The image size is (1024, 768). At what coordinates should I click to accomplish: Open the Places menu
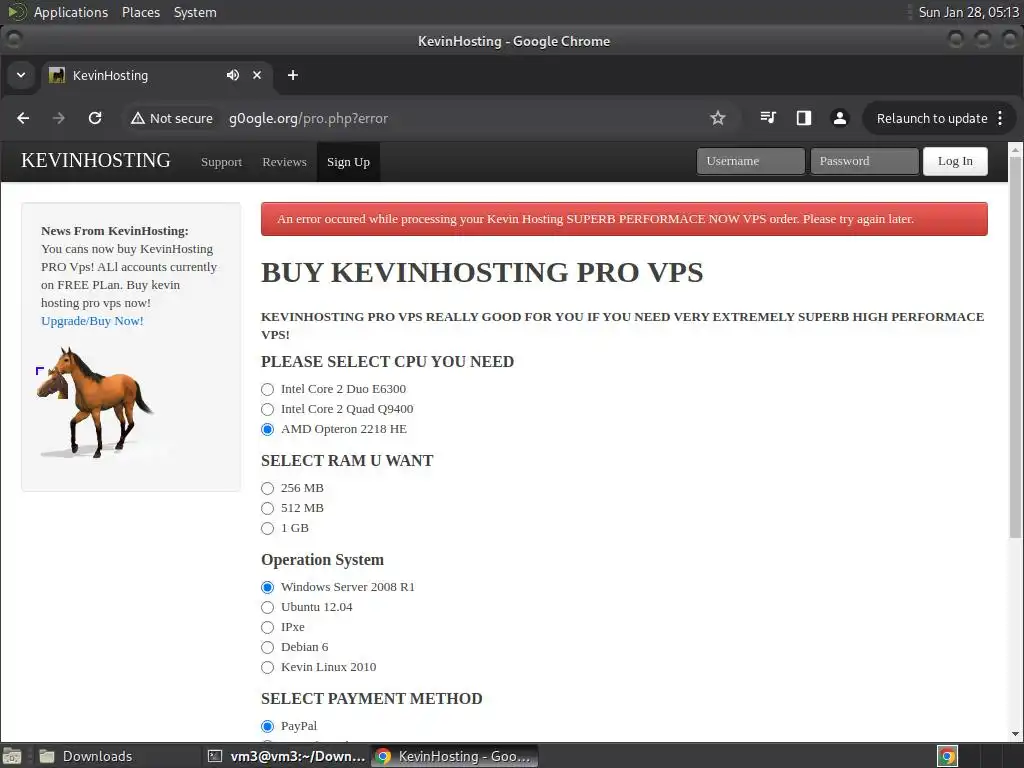[x=140, y=12]
